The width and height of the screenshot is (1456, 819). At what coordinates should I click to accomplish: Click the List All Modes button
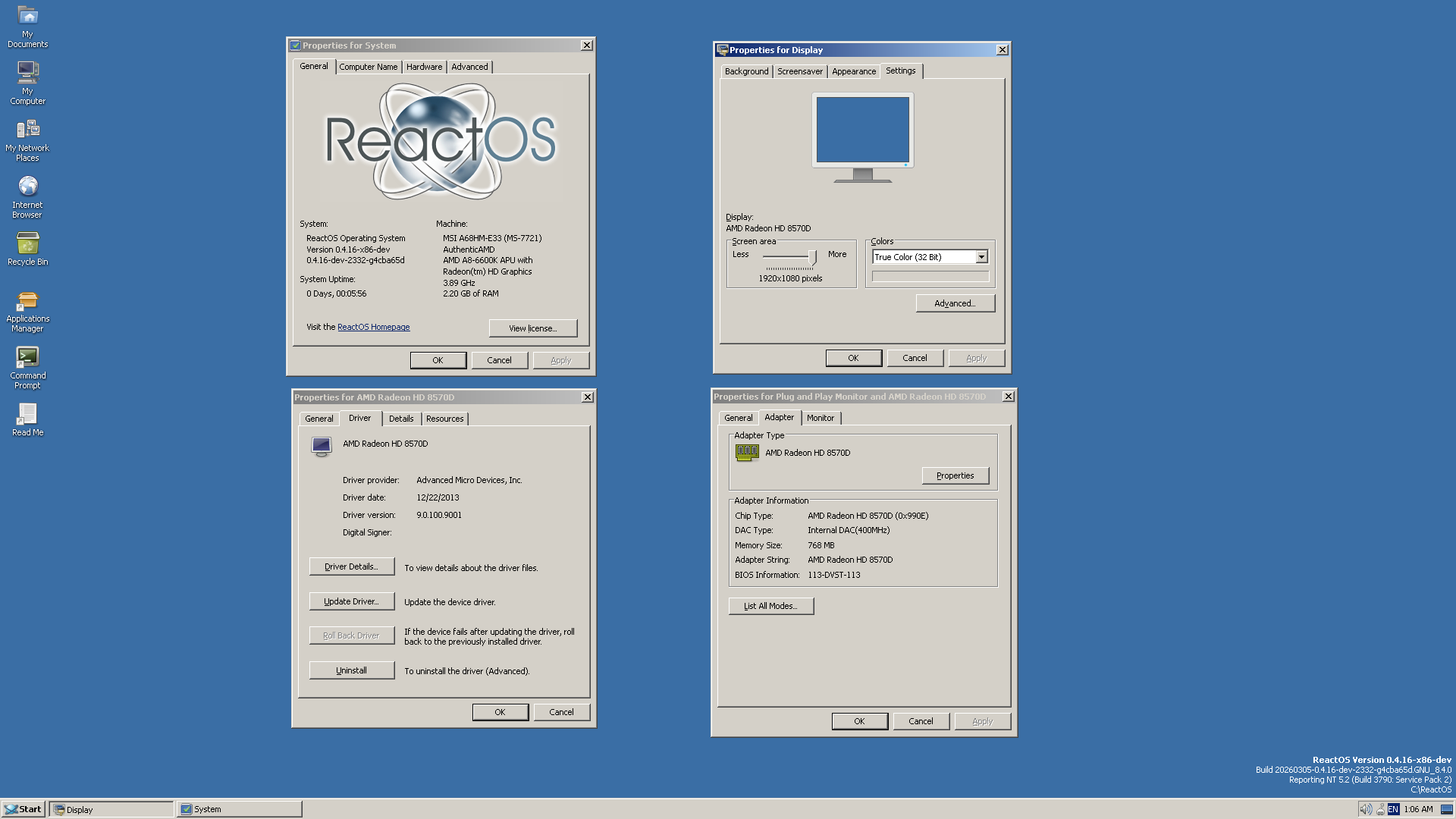[770, 606]
